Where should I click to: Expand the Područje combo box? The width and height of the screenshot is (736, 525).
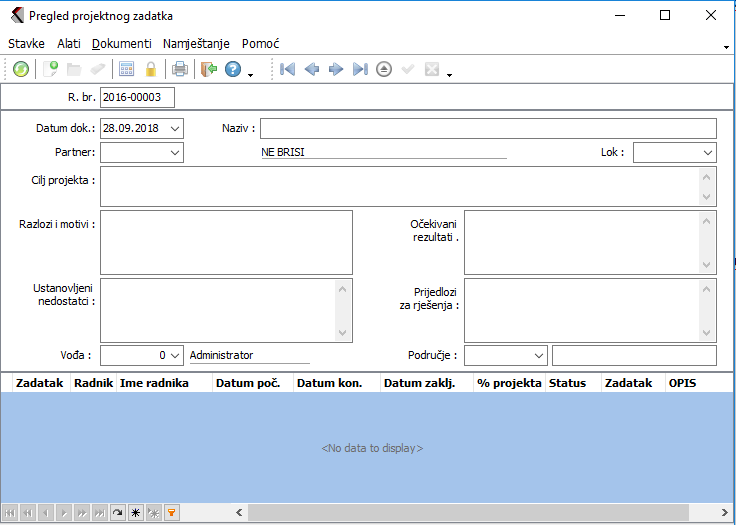[x=539, y=355]
